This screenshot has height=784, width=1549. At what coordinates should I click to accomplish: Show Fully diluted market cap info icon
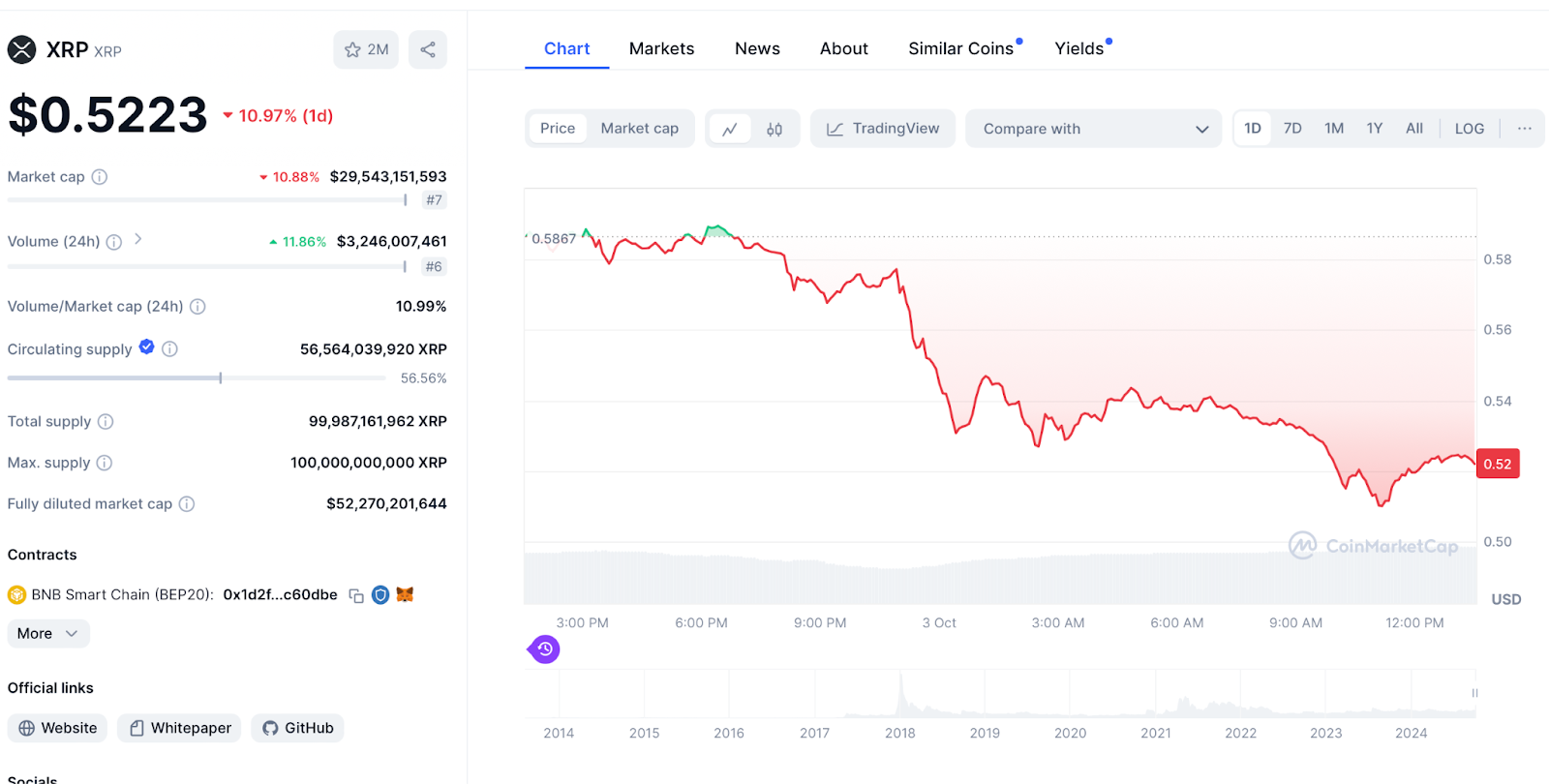tap(187, 504)
